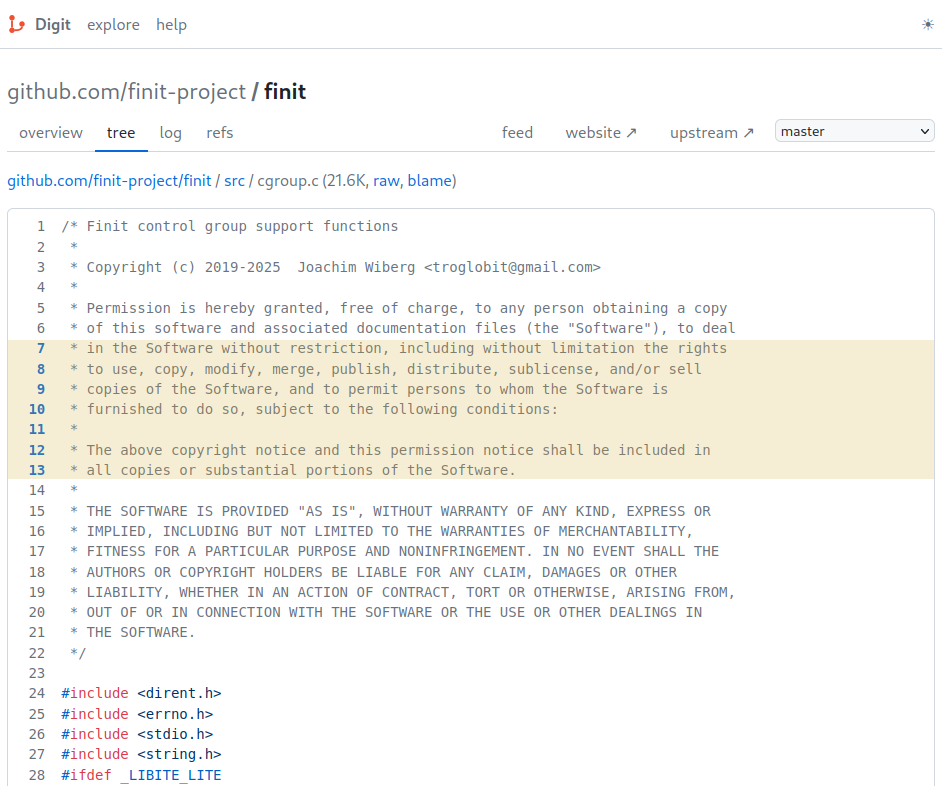
Task: Click line number 3
Action: (x=41, y=267)
